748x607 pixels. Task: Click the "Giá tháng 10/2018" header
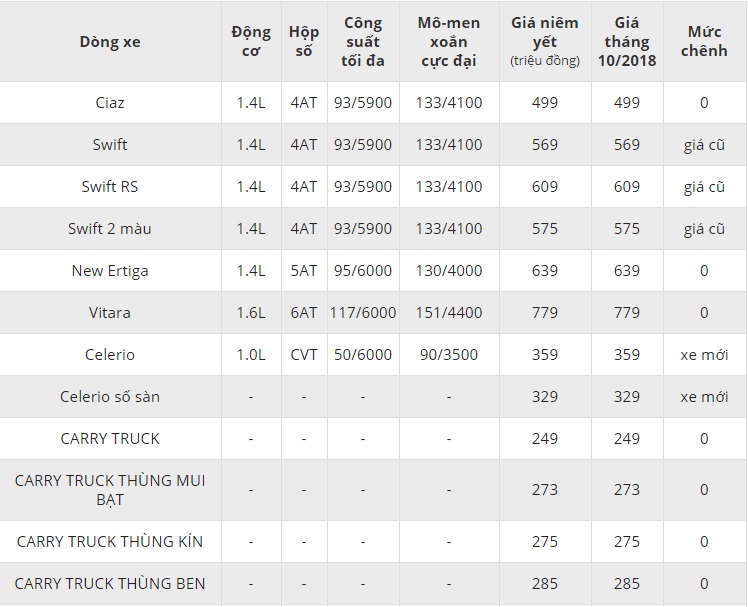click(627, 42)
